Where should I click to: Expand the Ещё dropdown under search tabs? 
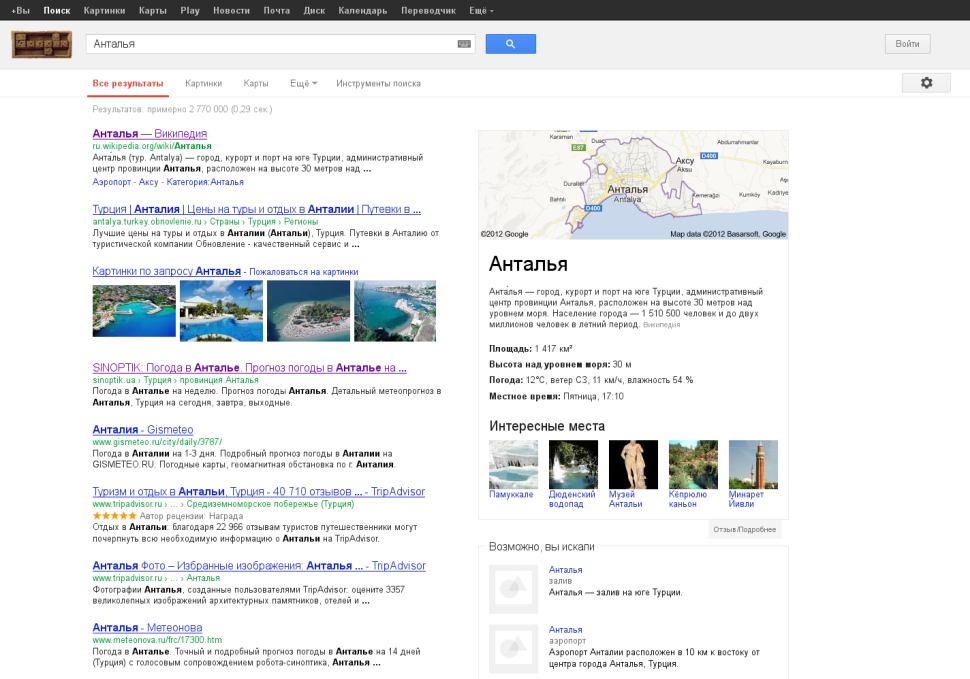point(303,83)
